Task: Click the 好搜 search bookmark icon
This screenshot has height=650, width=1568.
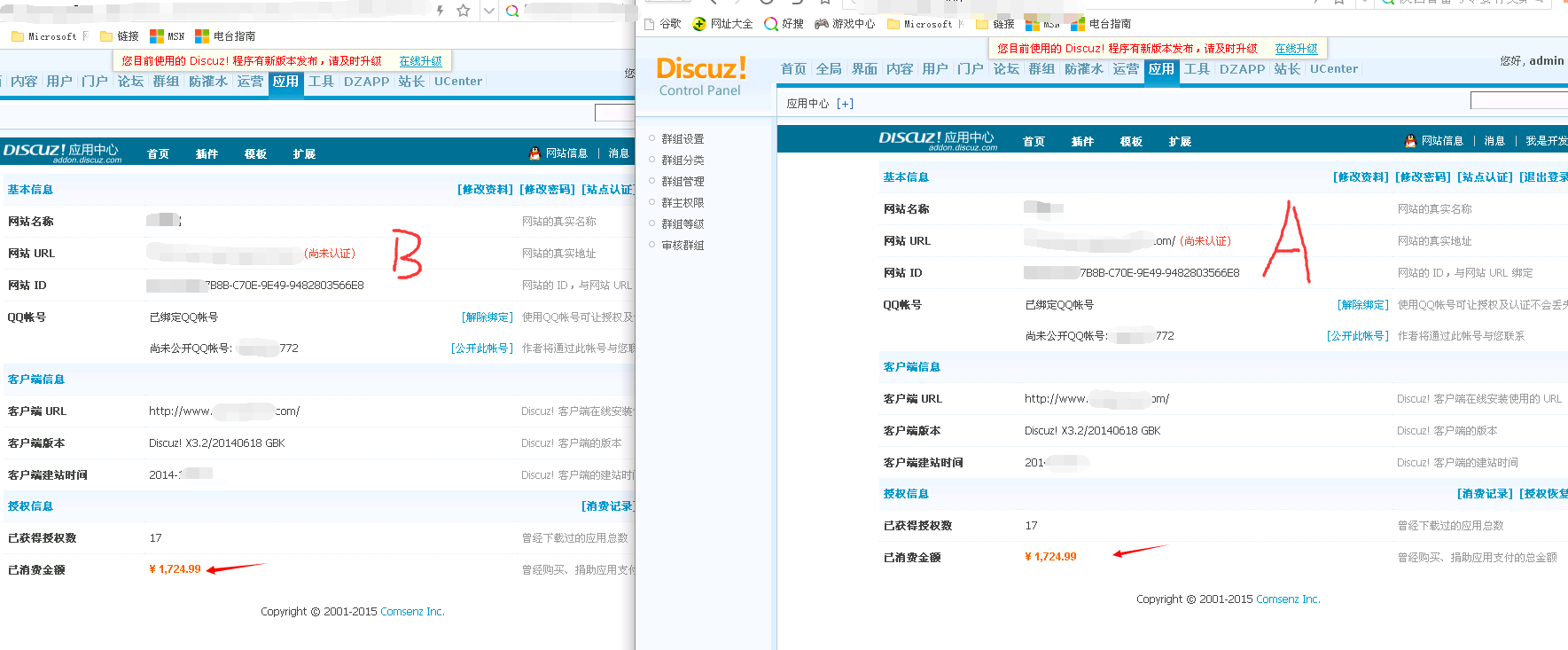Action: [770, 24]
